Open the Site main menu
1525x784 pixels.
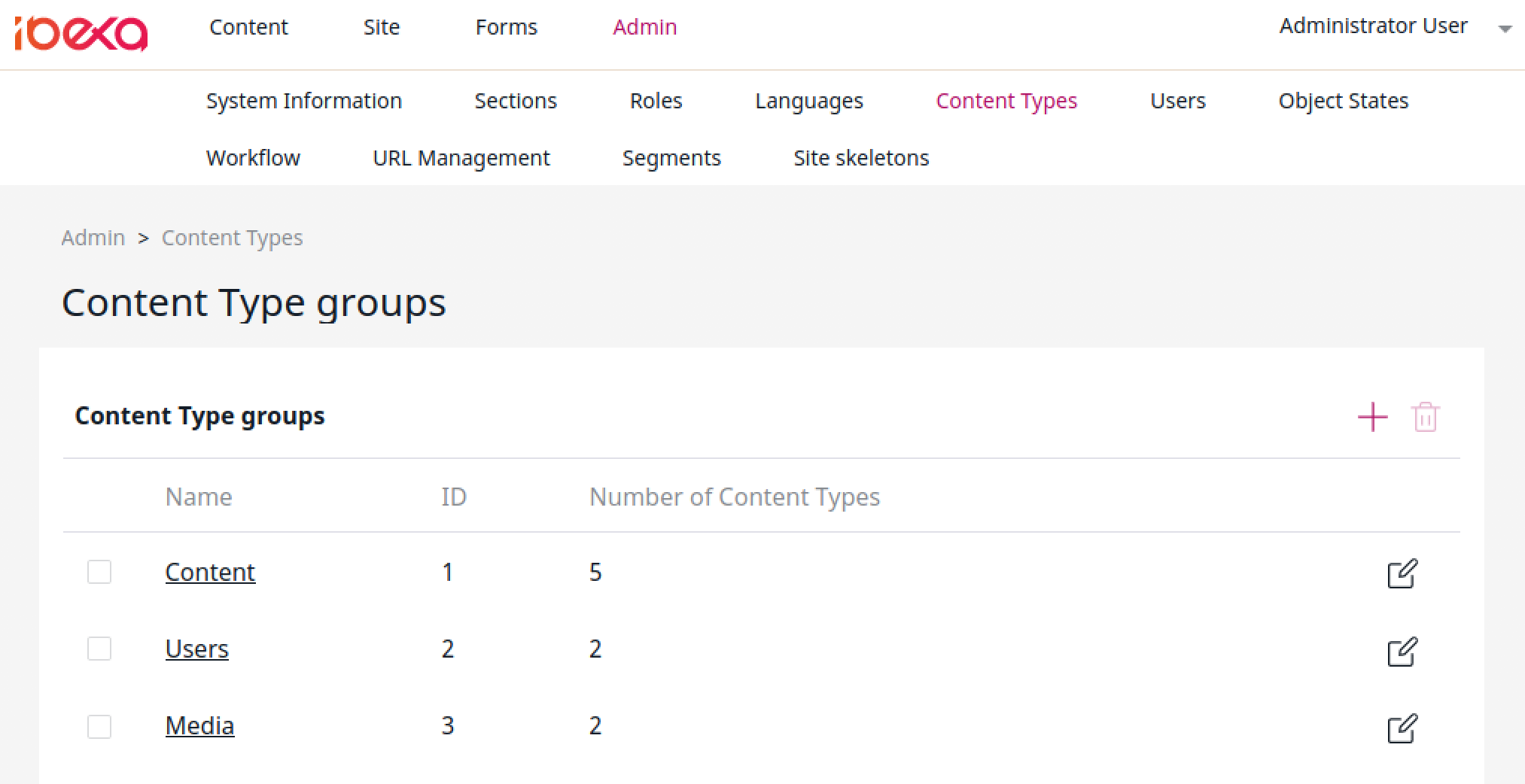tap(382, 27)
